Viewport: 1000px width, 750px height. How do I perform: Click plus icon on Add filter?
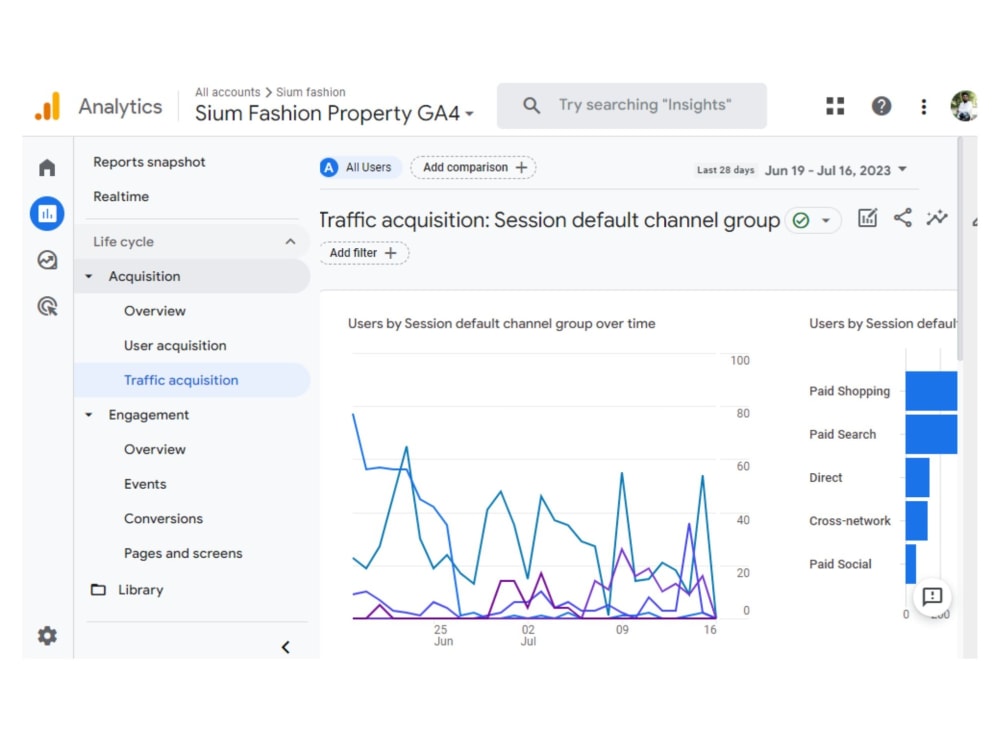click(390, 253)
